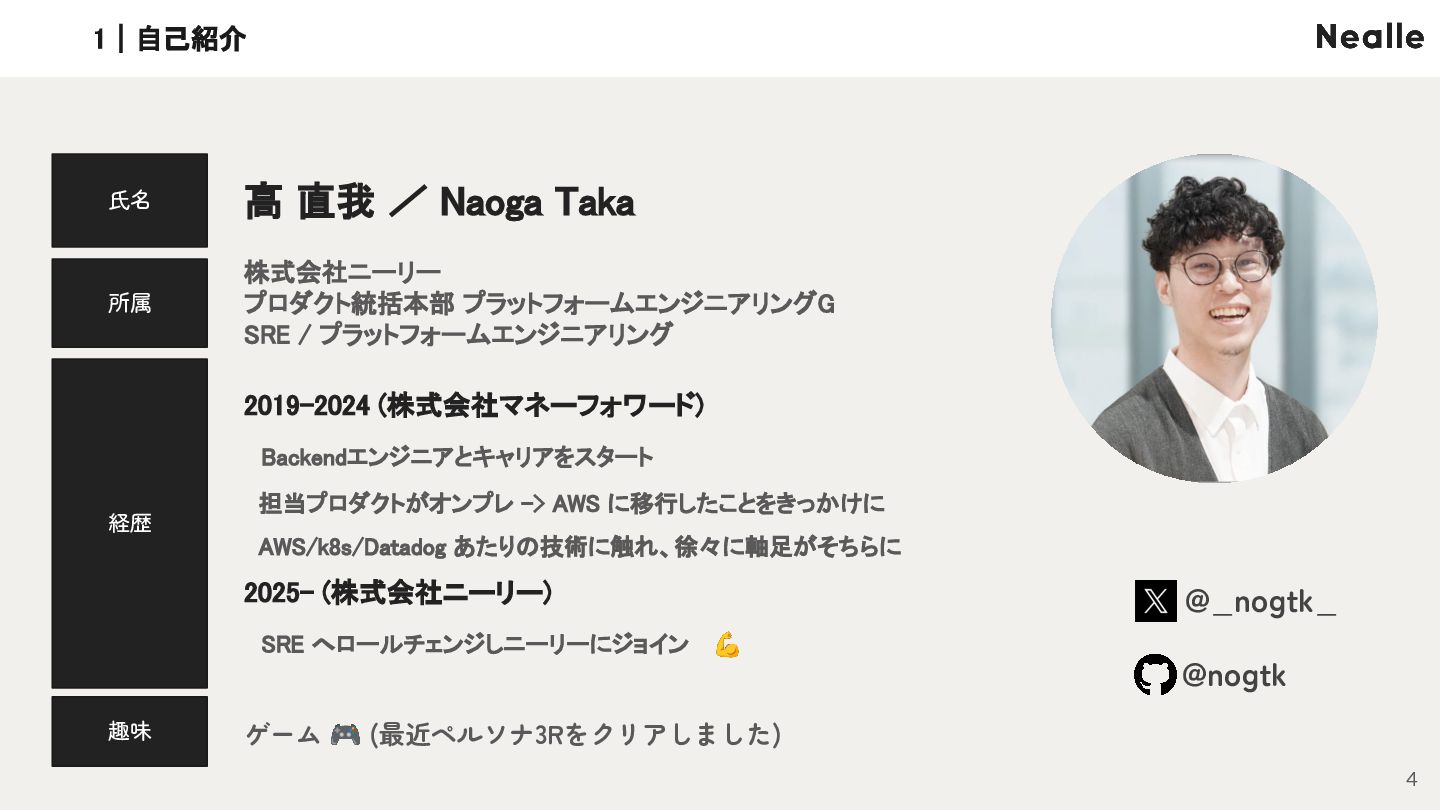1440x810 pixels.
Task: Click the name 高 直我 / Naoga Taka
Action: tap(440, 202)
